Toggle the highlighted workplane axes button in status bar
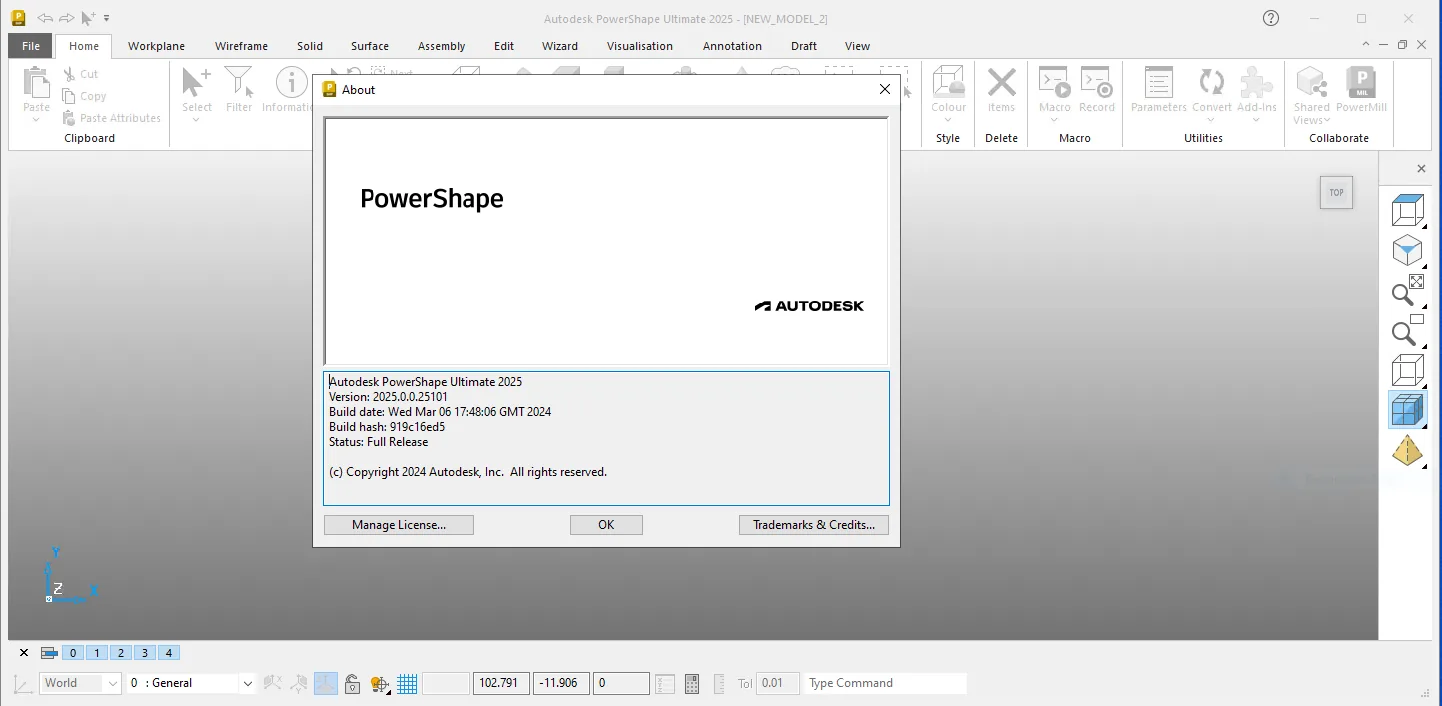1442x706 pixels. click(x=326, y=684)
